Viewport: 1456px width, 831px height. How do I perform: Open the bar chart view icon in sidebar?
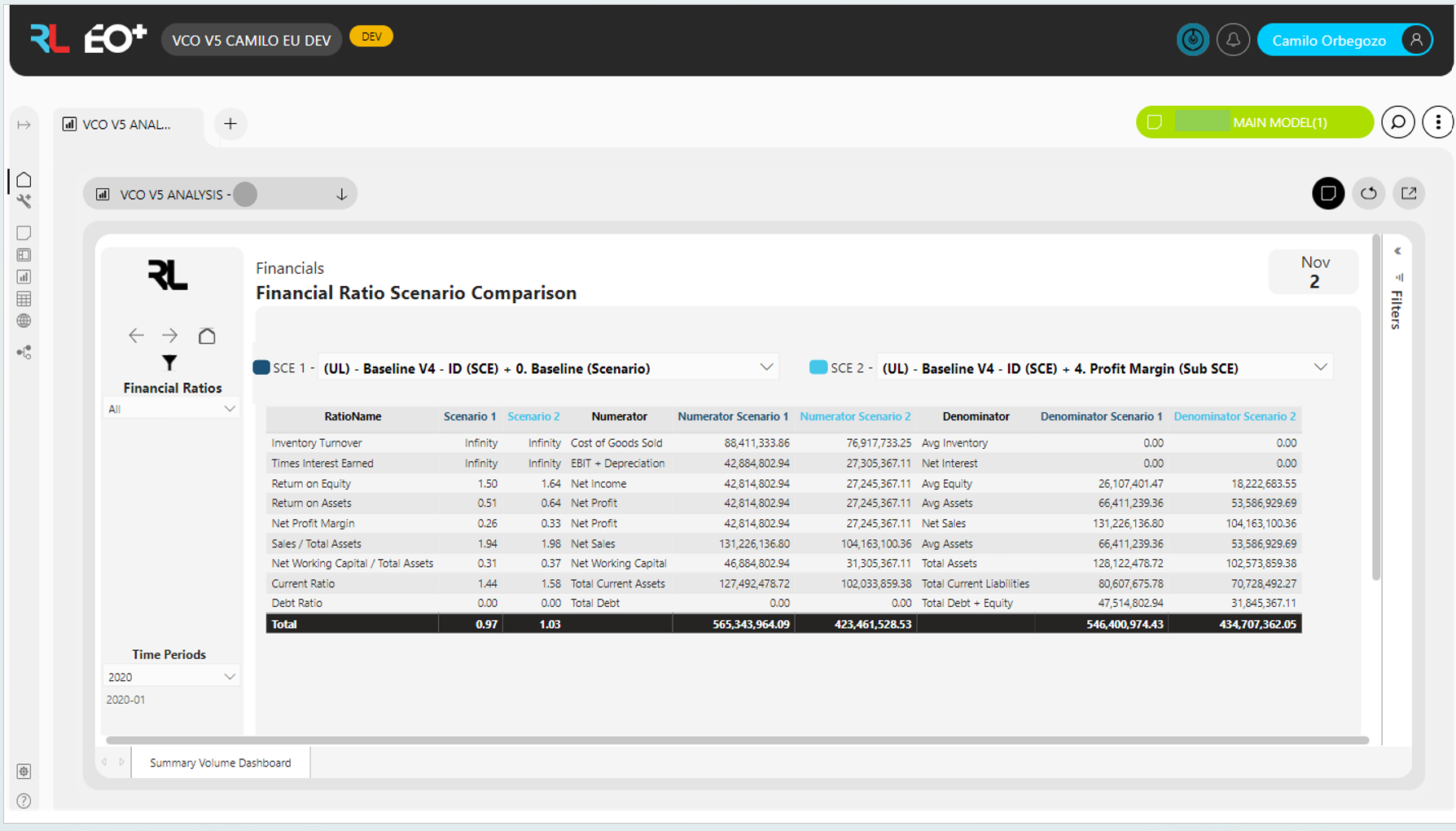coord(24,276)
